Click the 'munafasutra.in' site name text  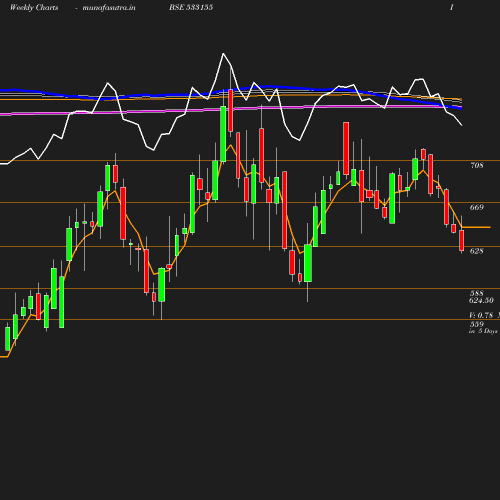pyautogui.click(x=109, y=8)
